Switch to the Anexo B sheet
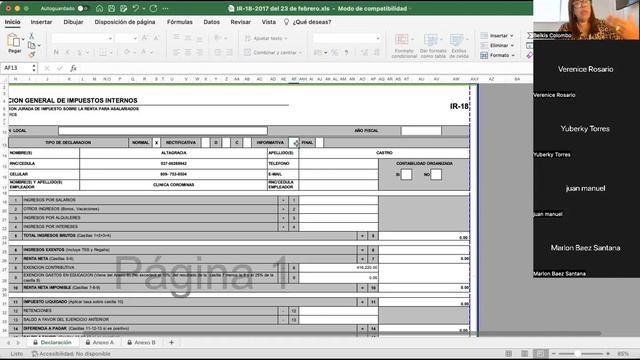640x360 pixels. coord(141,342)
